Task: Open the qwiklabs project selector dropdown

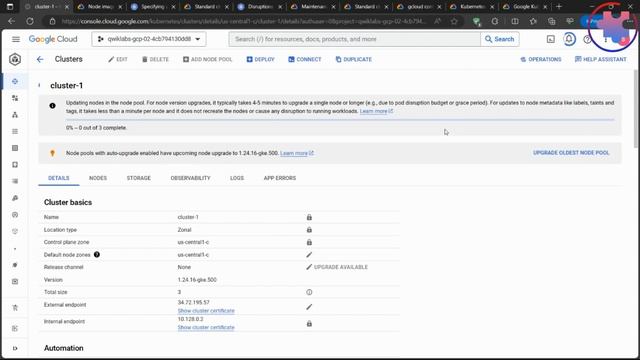Action: pyautogui.click(x=149, y=39)
